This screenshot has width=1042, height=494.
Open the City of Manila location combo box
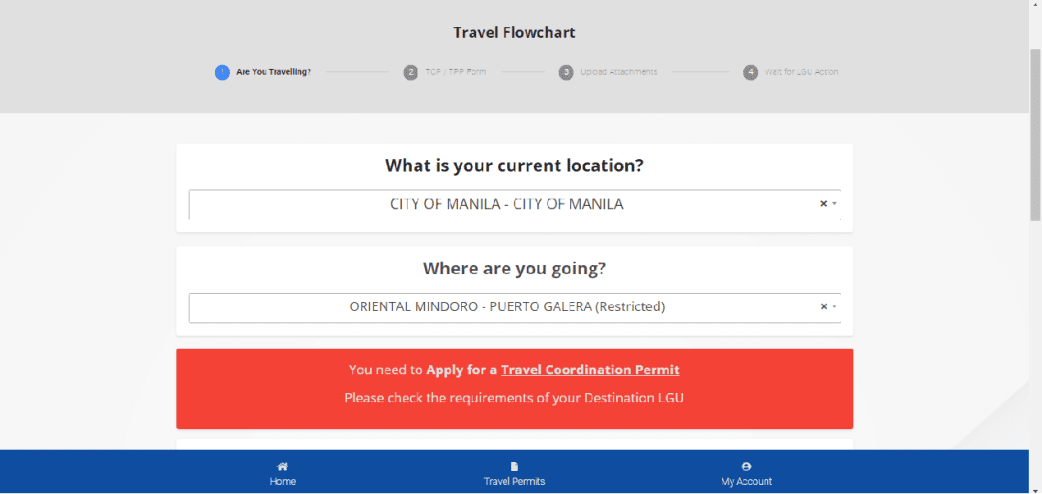click(506, 204)
